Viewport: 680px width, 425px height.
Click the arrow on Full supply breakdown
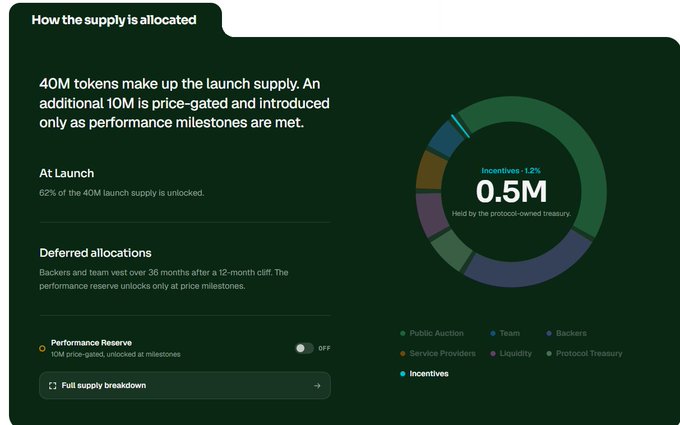click(x=317, y=386)
